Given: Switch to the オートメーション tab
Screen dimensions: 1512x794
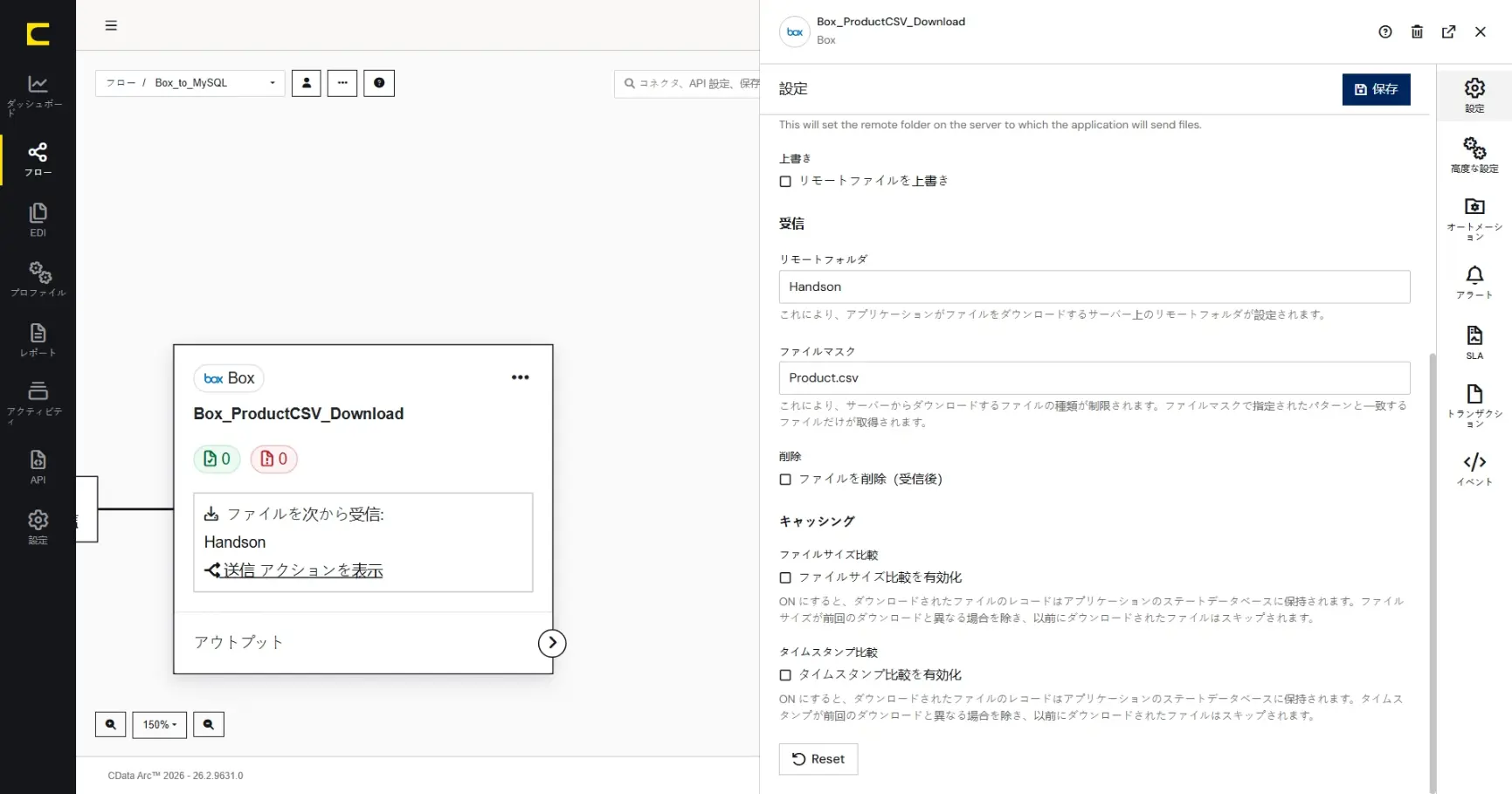Looking at the screenshot, I should click(1474, 219).
